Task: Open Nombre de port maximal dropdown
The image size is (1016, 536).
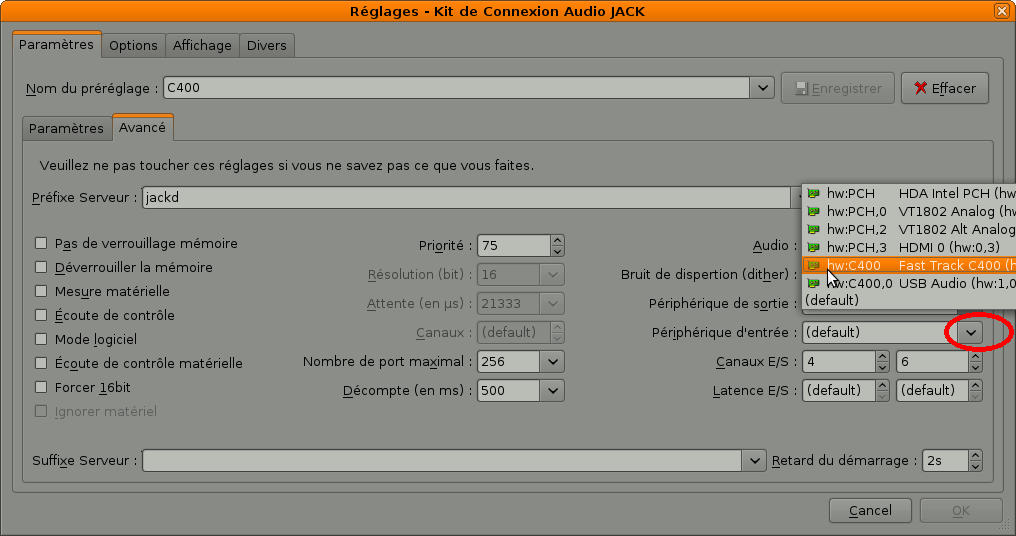Action: point(553,362)
